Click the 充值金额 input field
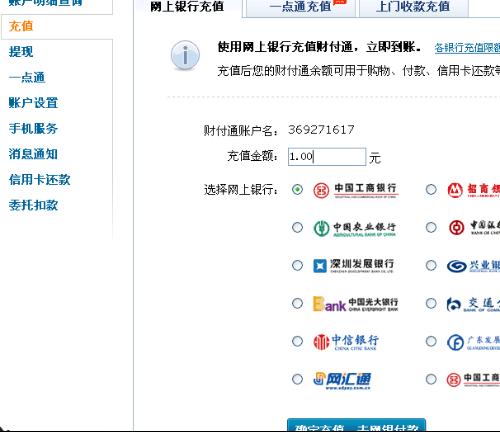The height and width of the screenshot is (432, 500). click(327, 157)
